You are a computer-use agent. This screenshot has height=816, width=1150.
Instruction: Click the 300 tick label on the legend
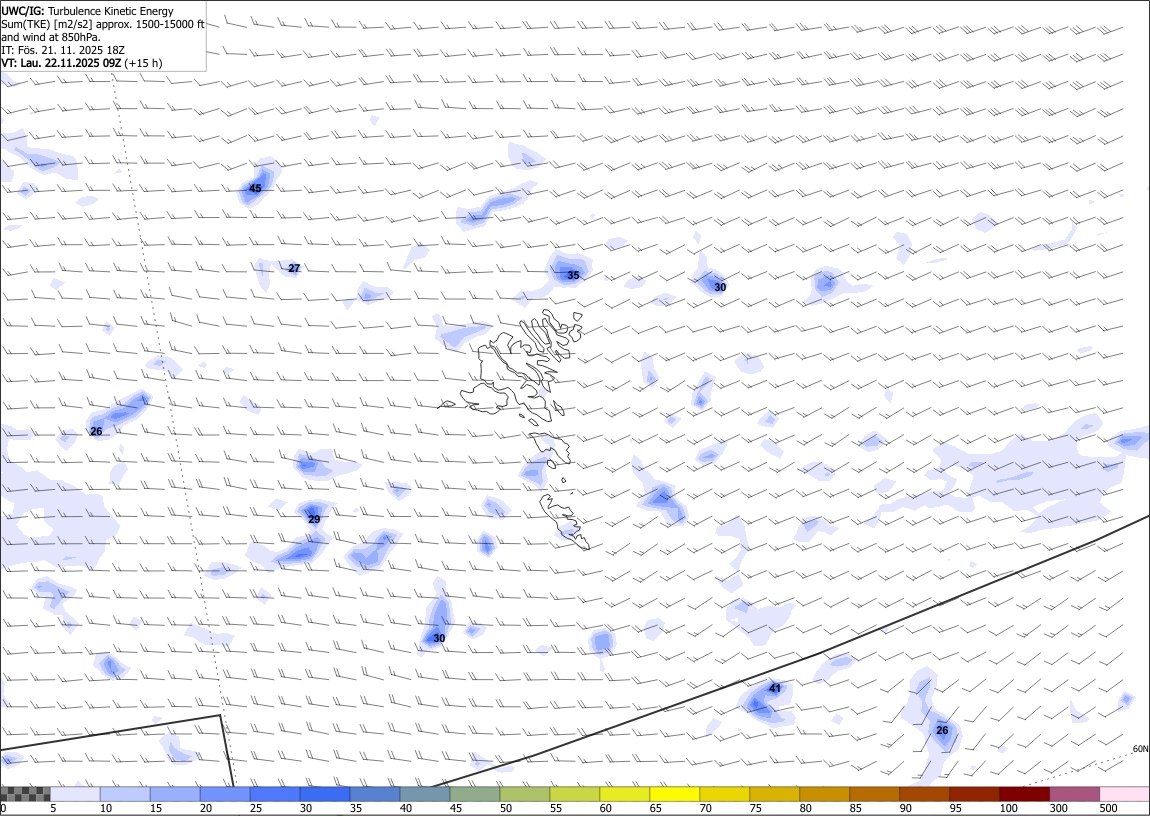coord(1058,808)
